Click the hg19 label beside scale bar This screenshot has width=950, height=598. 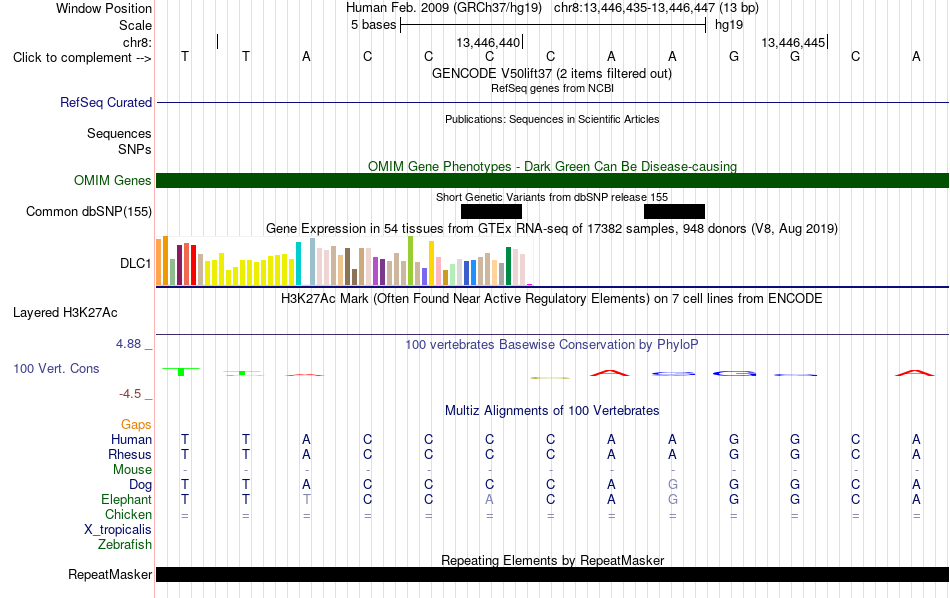729,25
